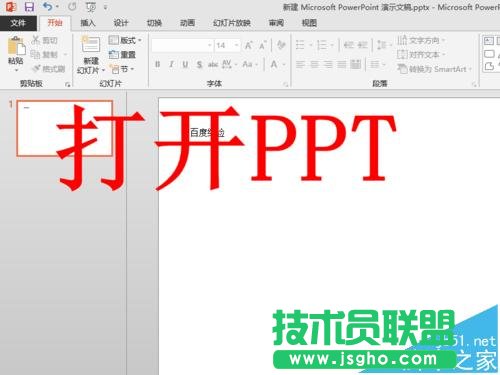Click the columns icon in paragraph group

pyautogui.click(x=375, y=64)
